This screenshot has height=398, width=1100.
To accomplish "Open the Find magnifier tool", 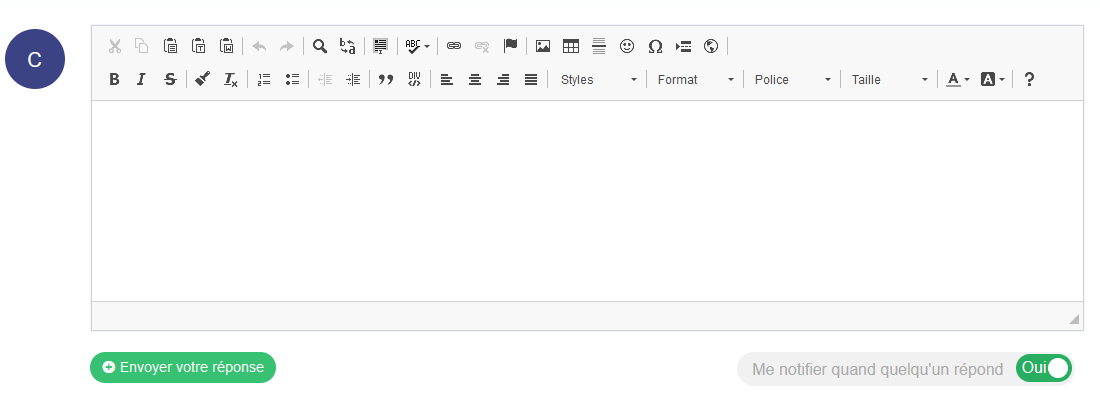I will pyautogui.click(x=320, y=46).
